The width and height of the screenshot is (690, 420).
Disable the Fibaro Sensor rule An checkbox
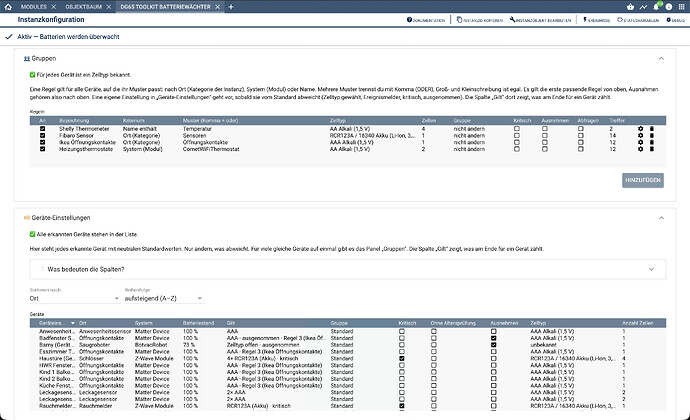click(x=42, y=136)
